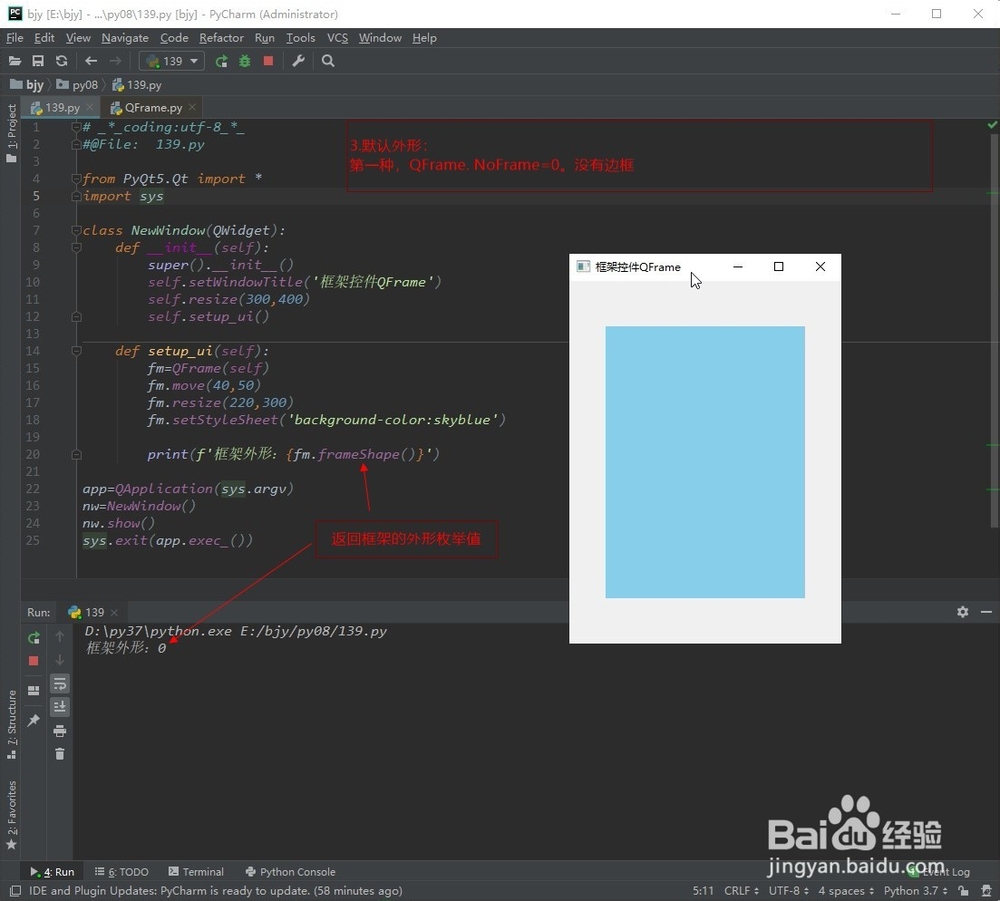Open the 139 run configuration dropdown
This screenshot has width=1000, height=901.
[172, 61]
